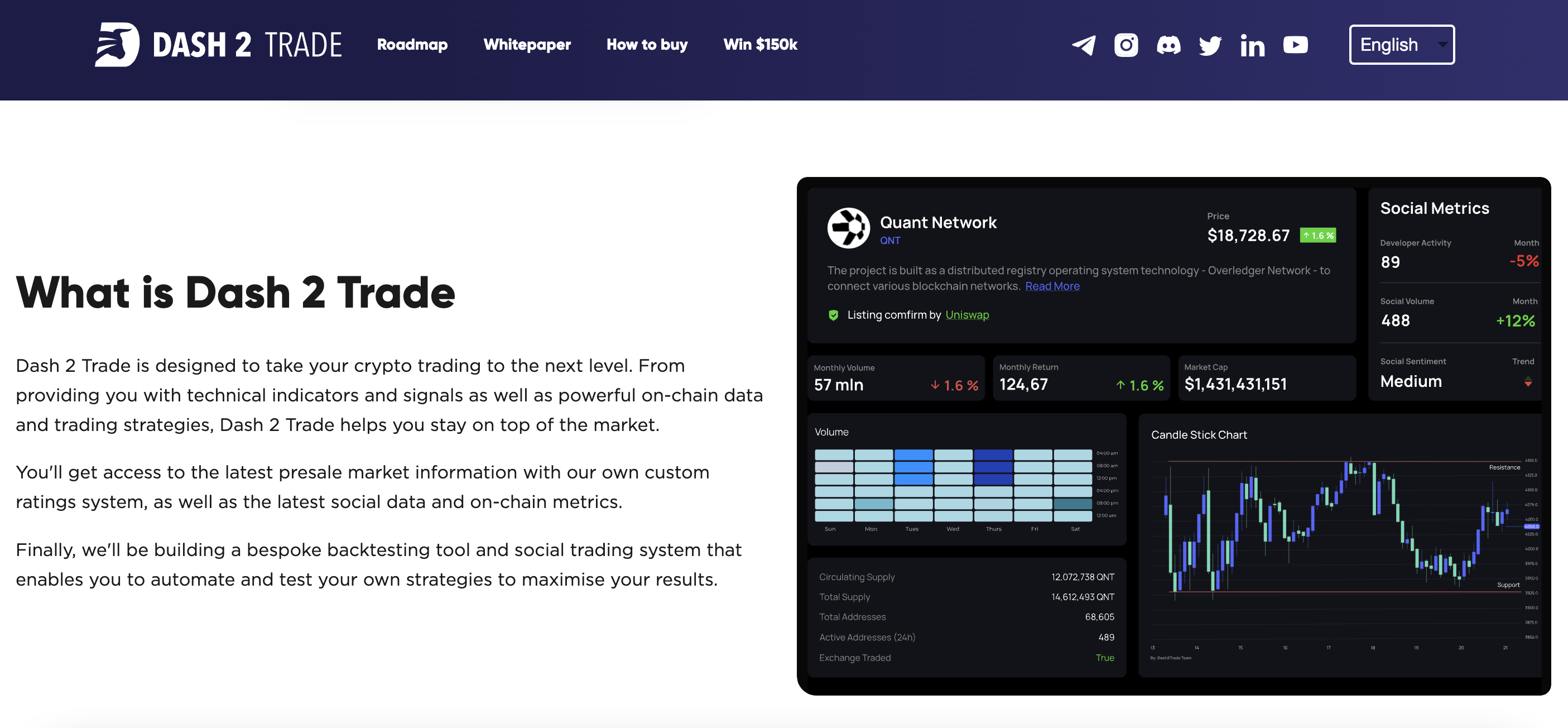This screenshot has width=1568, height=728.
Task: Click the green 1.6% price change badge
Action: pyautogui.click(x=1318, y=235)
